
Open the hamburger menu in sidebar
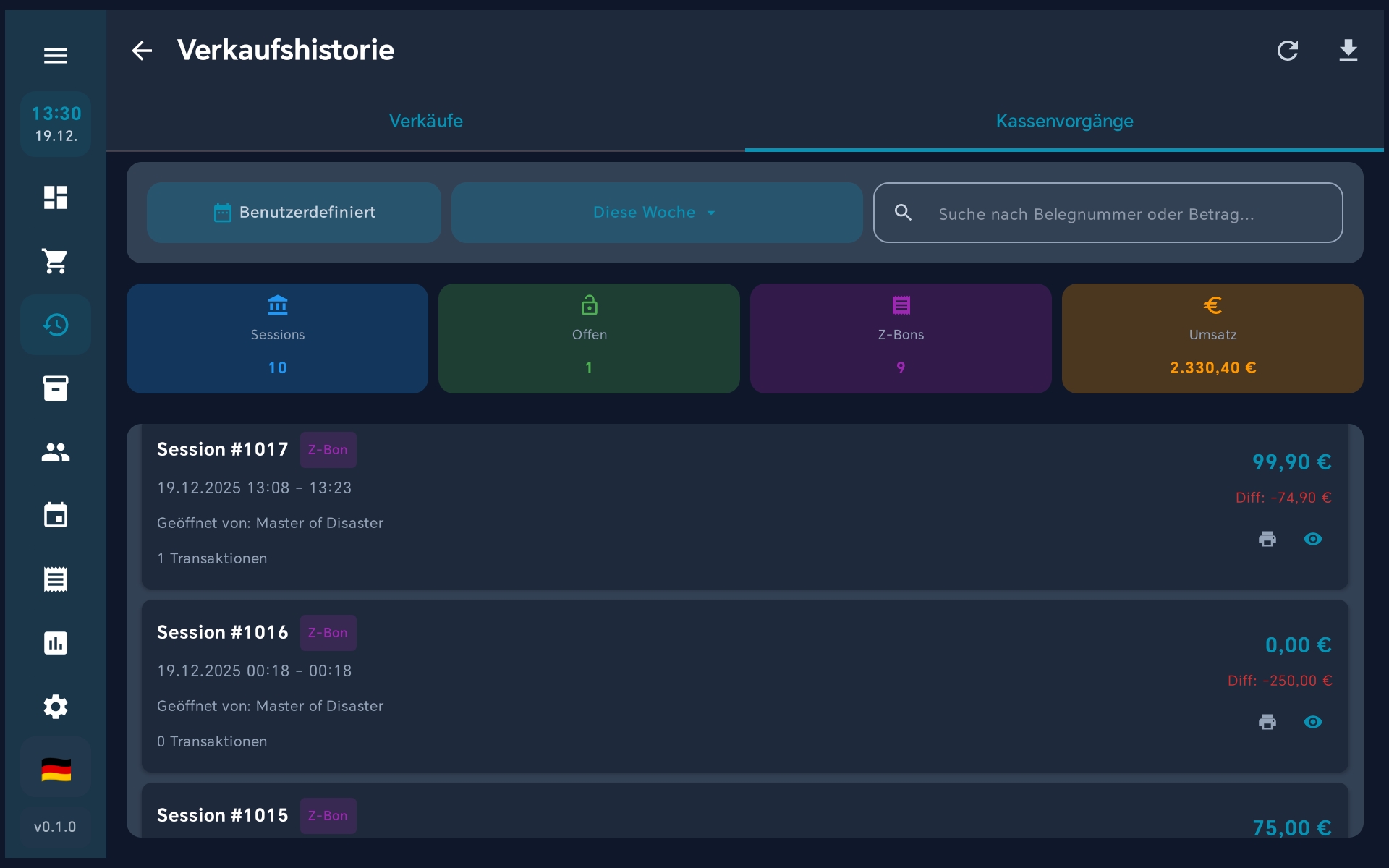click(56, 56)
